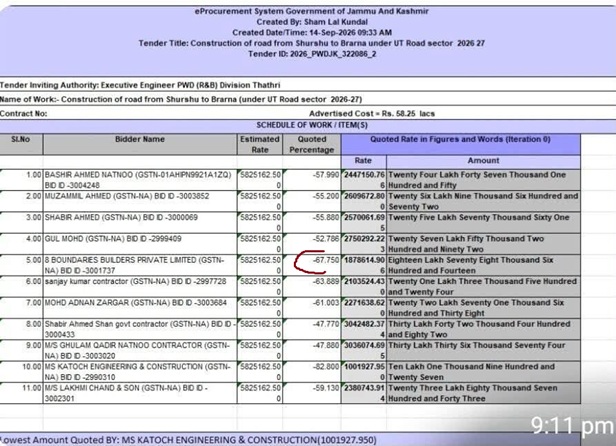Select bidder cell MOHD ADNAN ZARGAR

(x=140, y=308)
